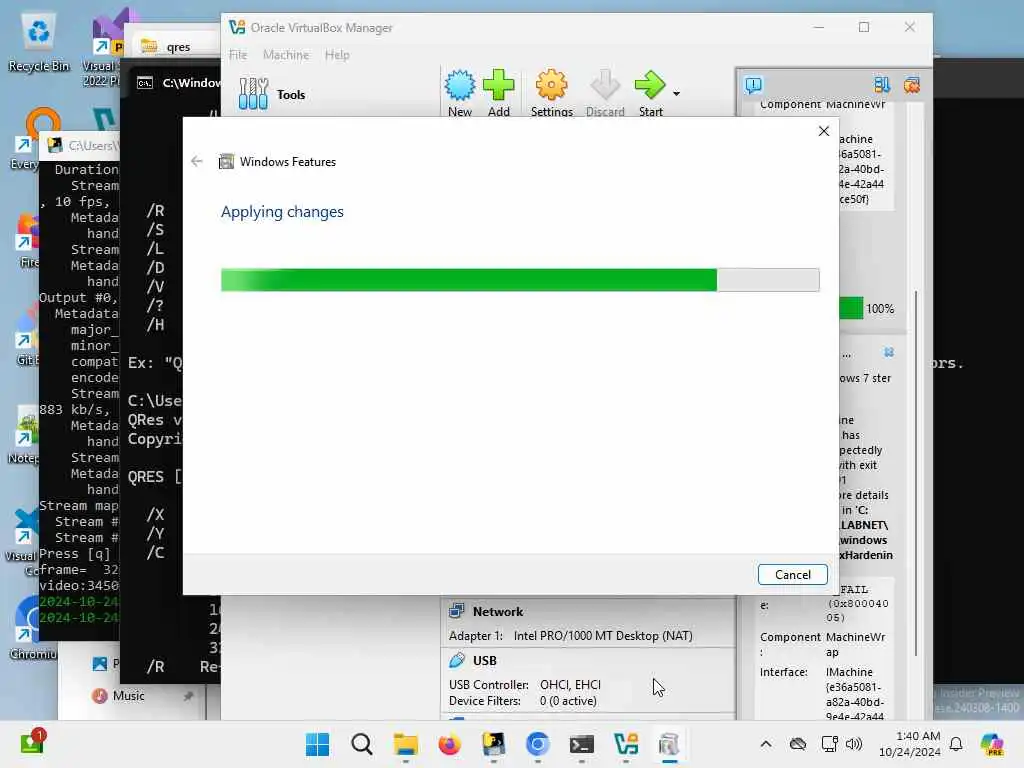Start the machine with green arrow
This screenshot has height=768, width=1024.
coord(650,86)
